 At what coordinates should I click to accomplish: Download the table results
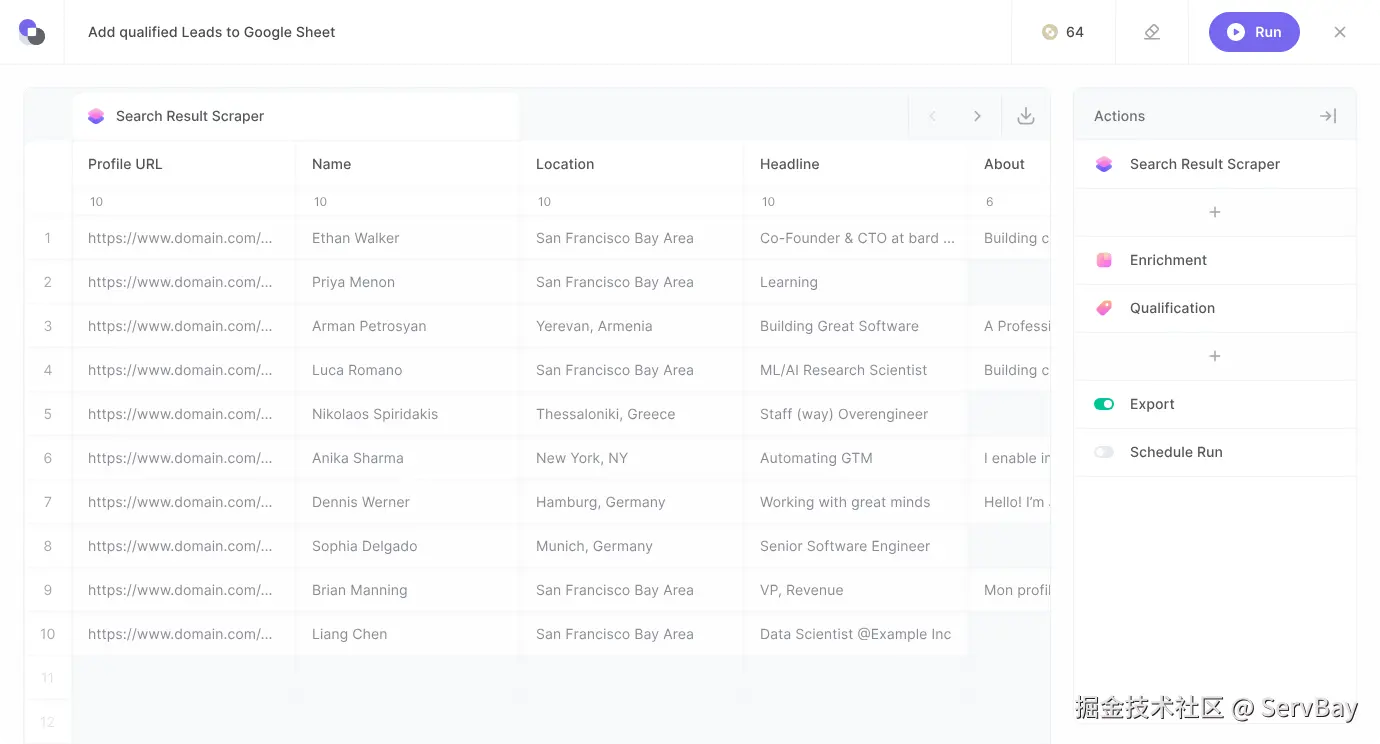(1026, 116)
